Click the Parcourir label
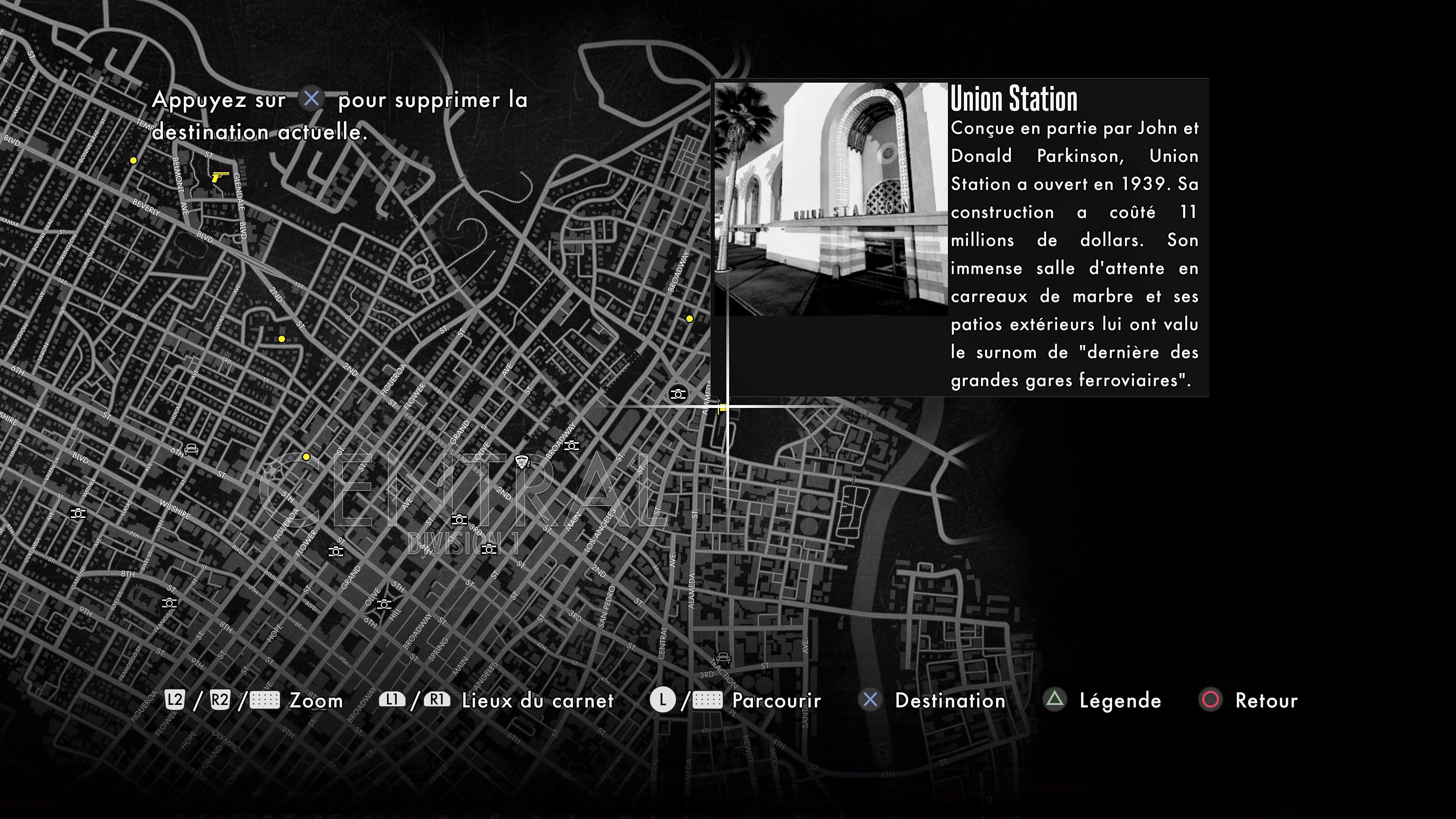This screenshot has height=819, width=1456. [x=776, y=701]
